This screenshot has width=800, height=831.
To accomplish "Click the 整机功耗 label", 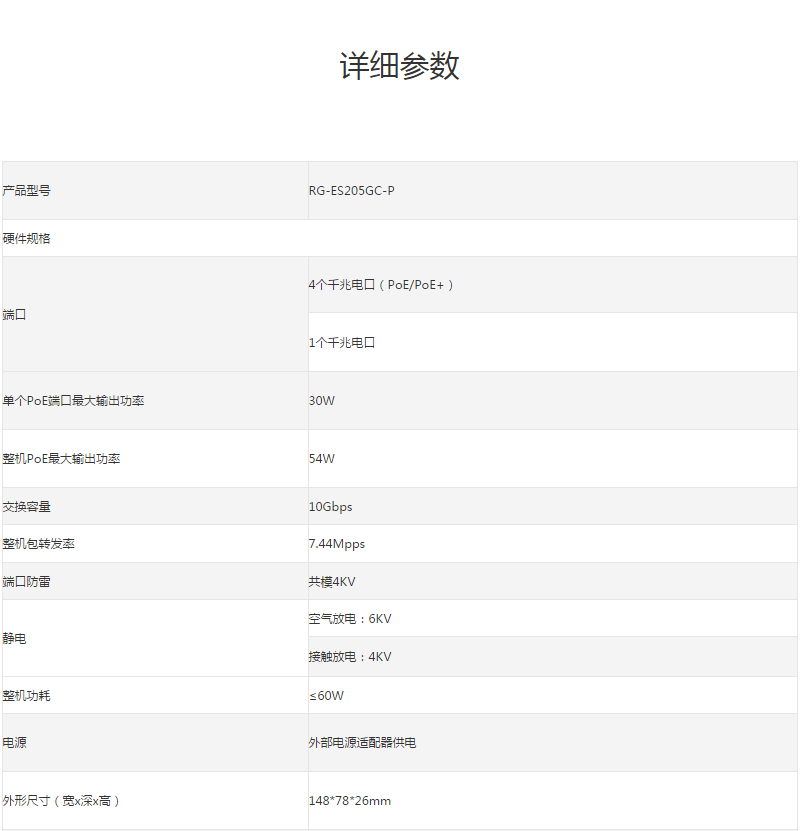I will click(26, 695).
